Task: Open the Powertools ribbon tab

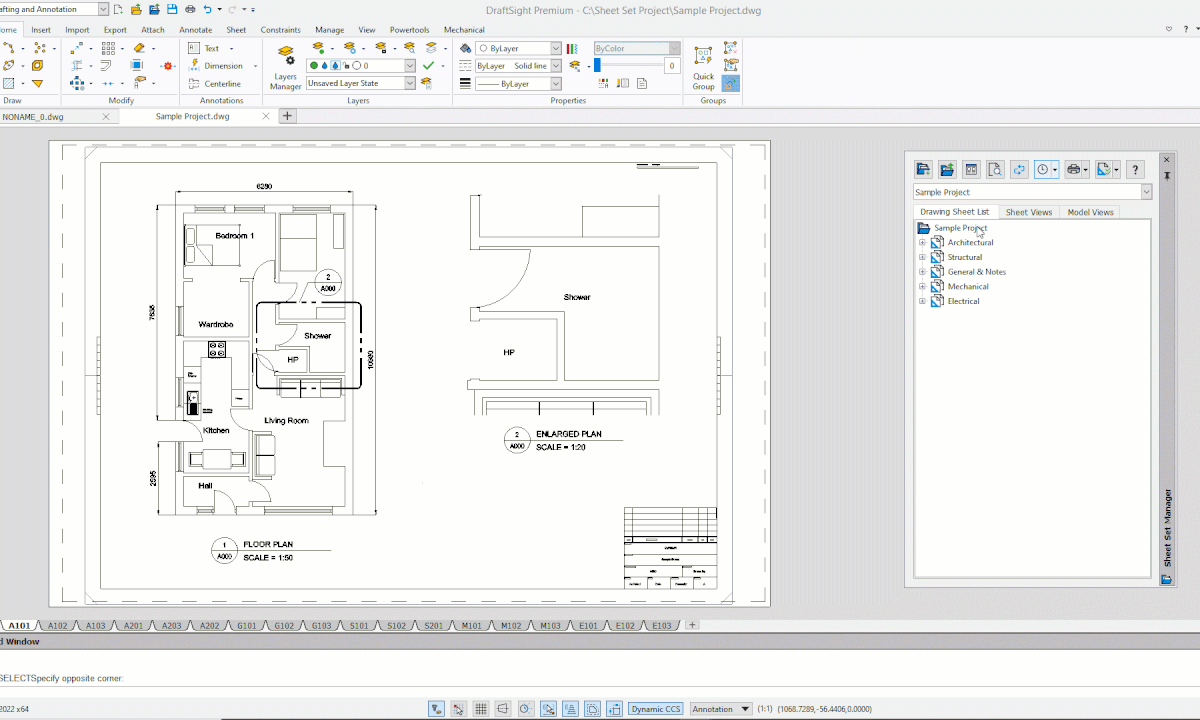Action: pos(410,30)
